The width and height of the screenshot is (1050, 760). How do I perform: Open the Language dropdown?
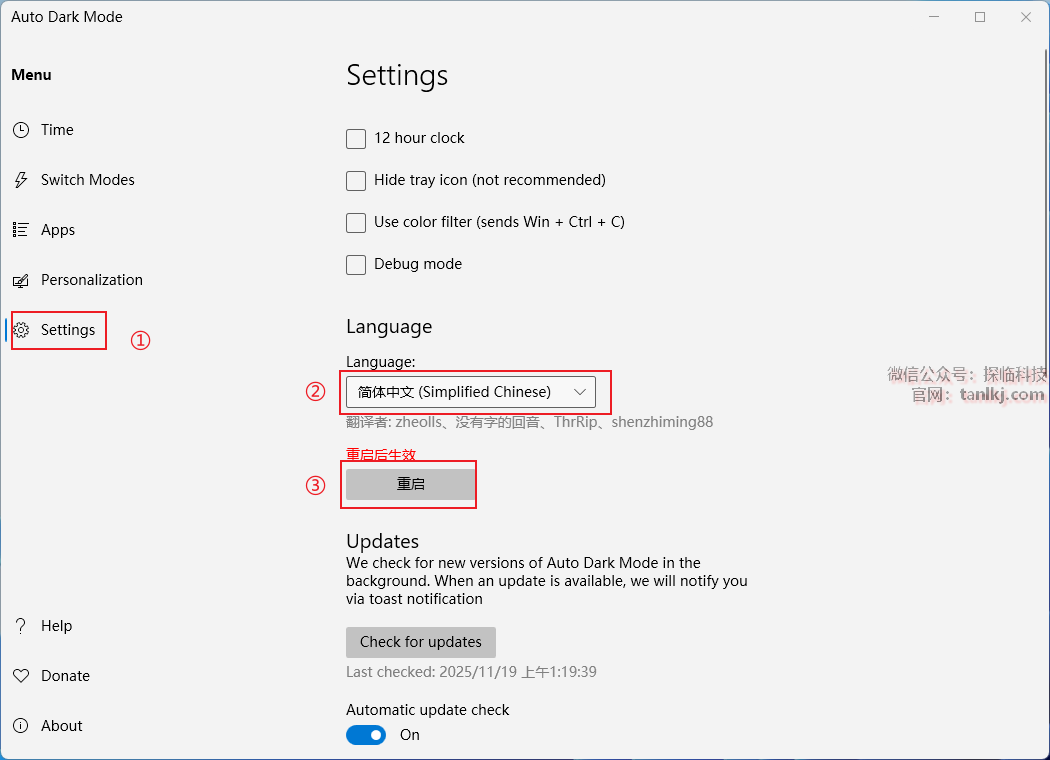(x=470, y=392)
